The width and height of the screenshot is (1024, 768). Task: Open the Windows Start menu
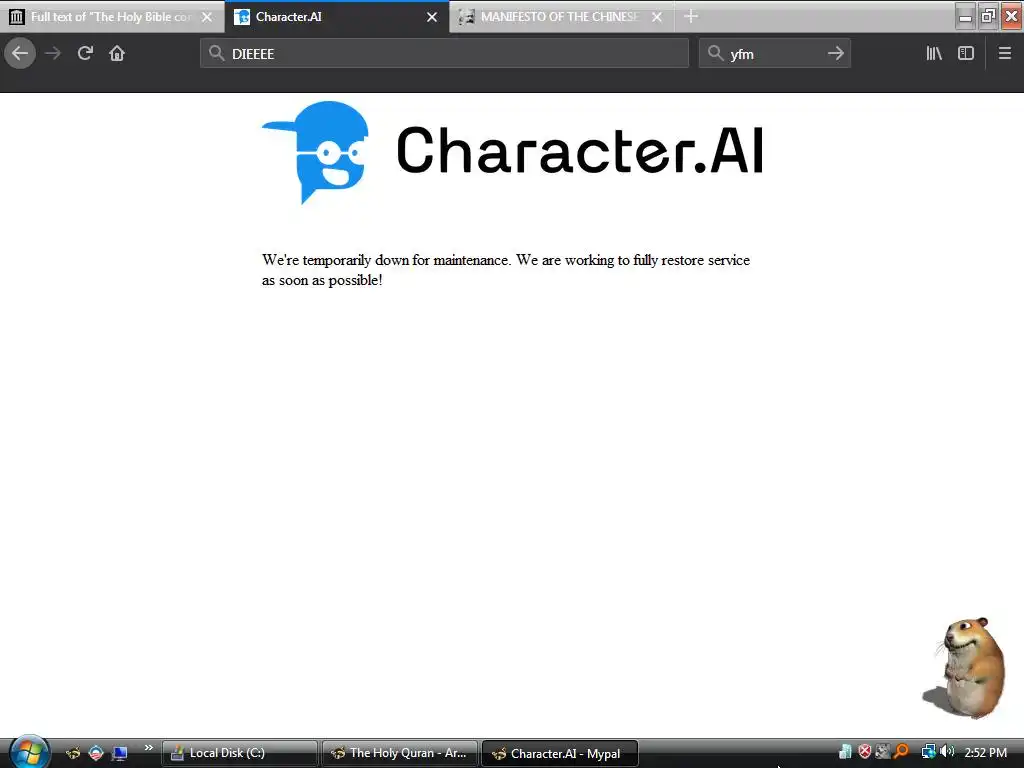coord(28,752)
